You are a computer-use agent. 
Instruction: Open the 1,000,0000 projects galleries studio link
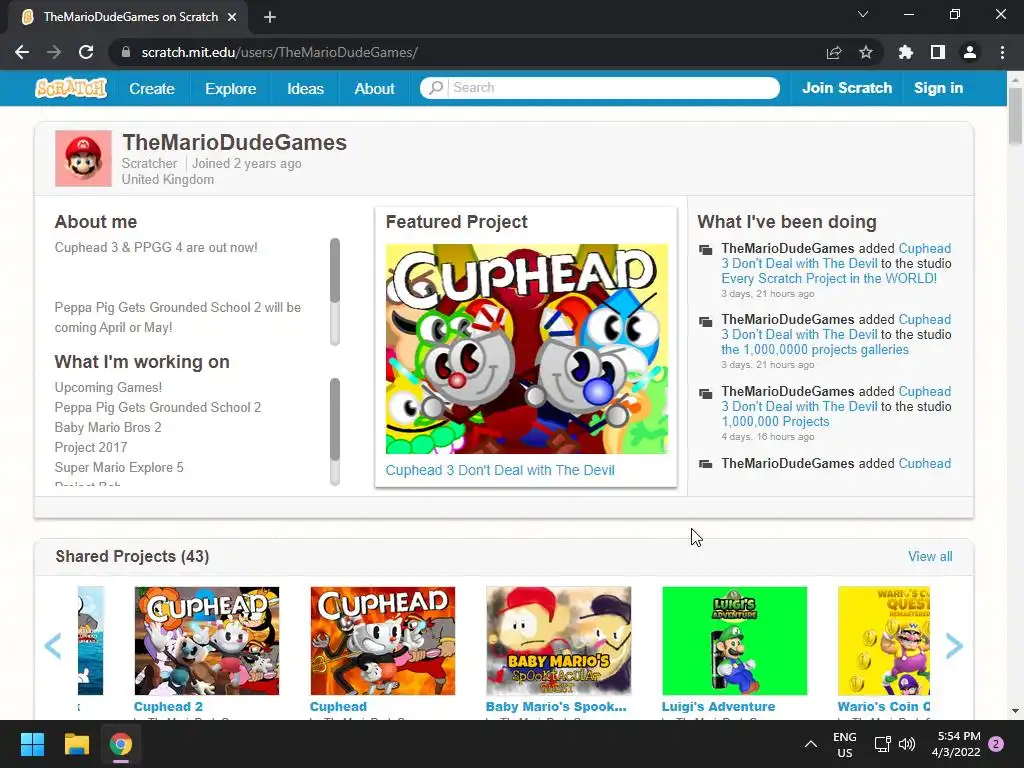[x=815, y=349]
